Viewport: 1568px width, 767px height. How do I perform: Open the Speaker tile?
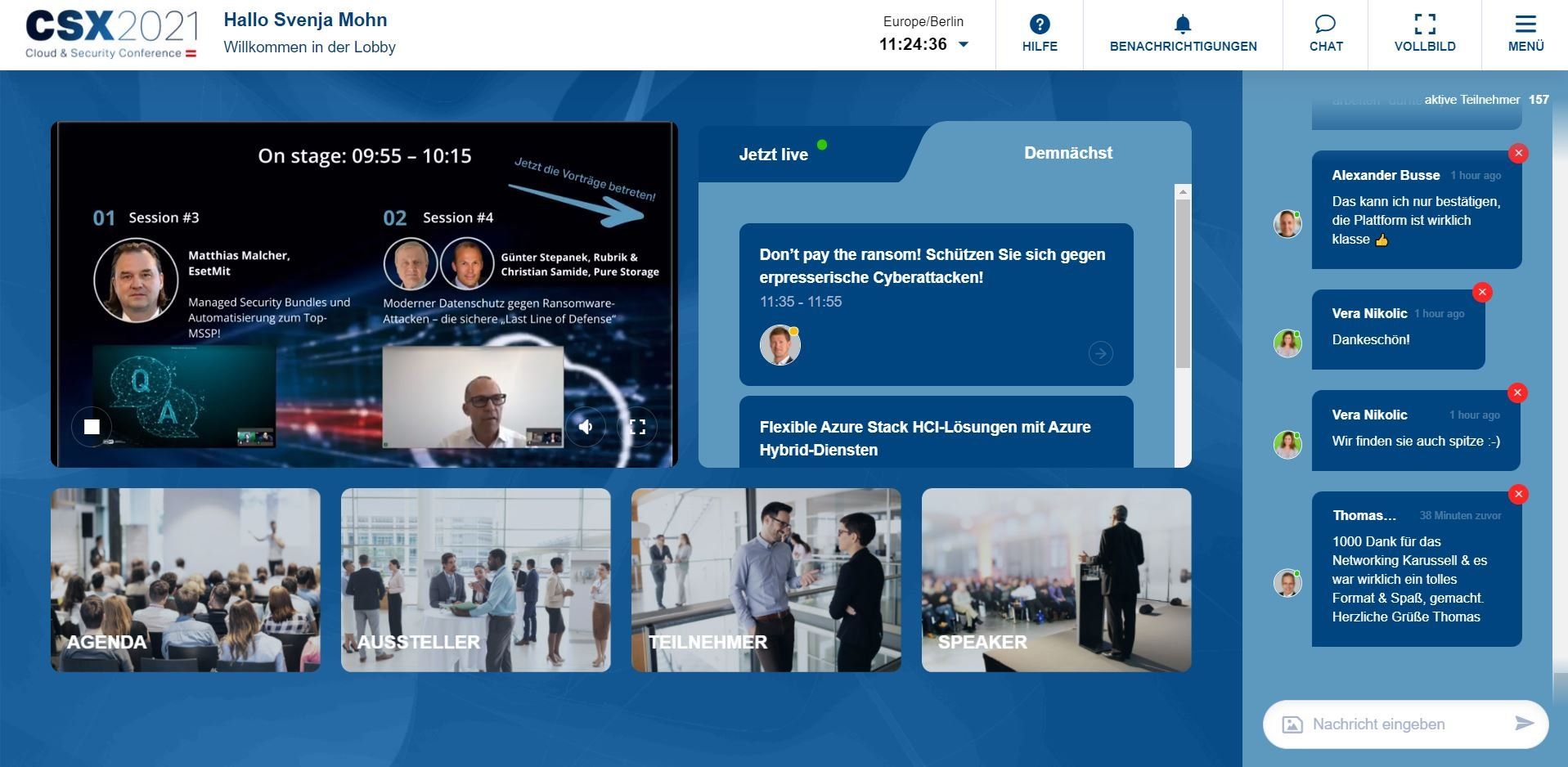click(x=1057, y=580)
